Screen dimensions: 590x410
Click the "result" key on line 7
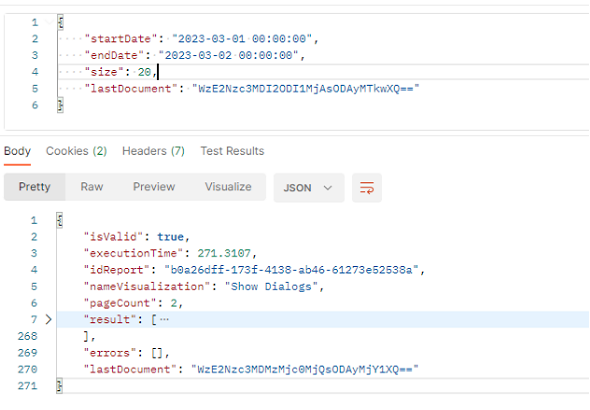click(110, 320)
